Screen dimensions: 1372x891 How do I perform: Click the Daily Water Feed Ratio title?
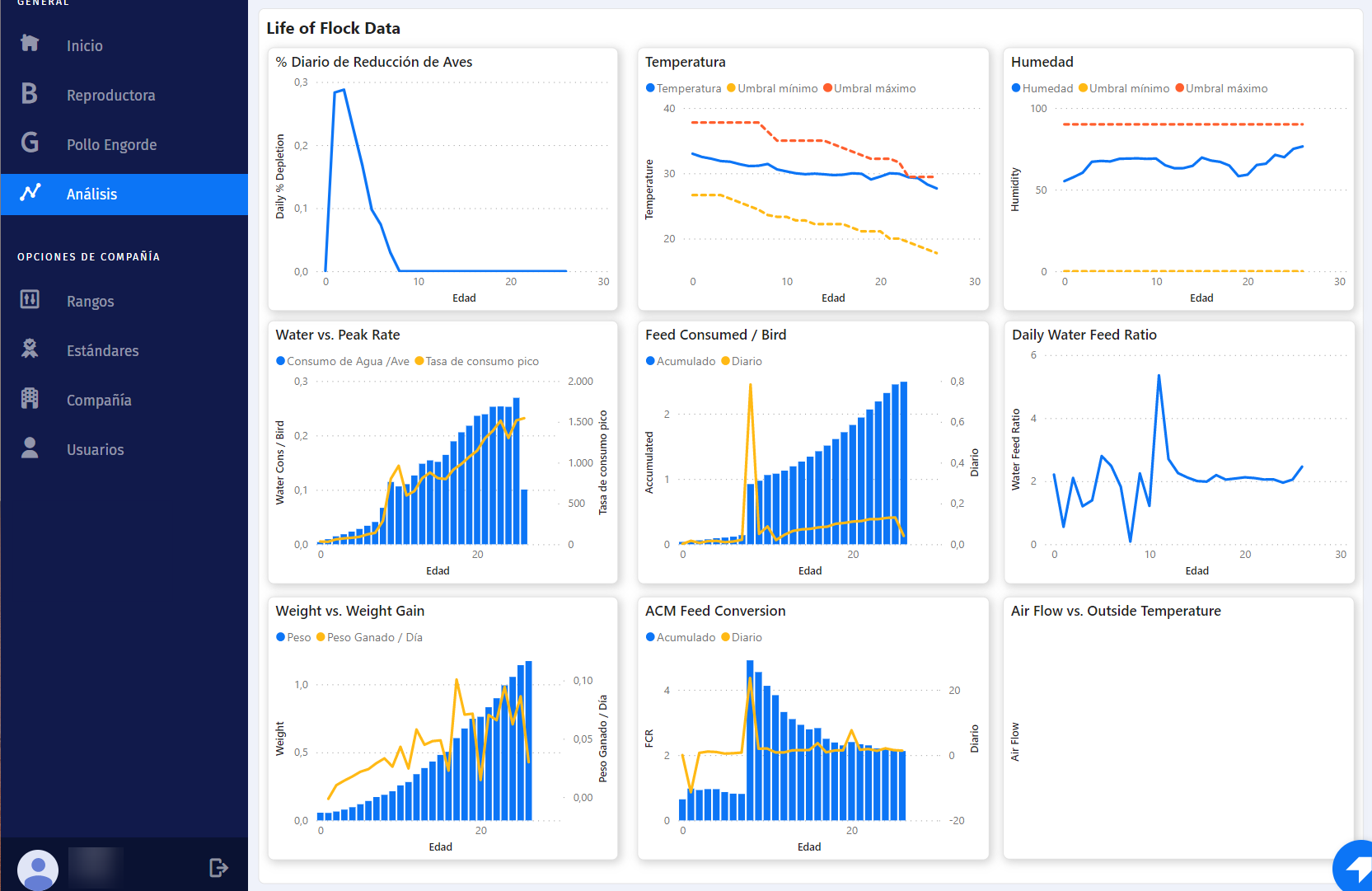pos(1084,335)
